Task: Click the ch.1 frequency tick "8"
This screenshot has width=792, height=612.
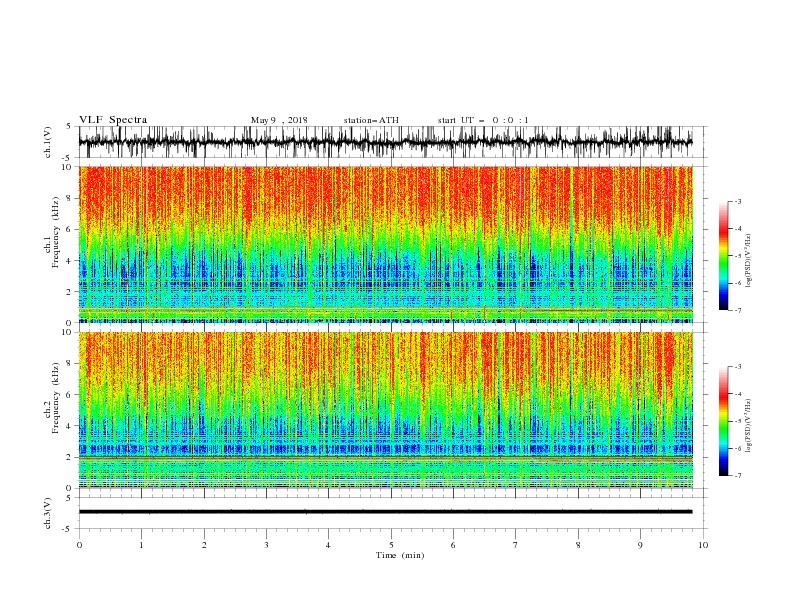Action: [69, 198]
